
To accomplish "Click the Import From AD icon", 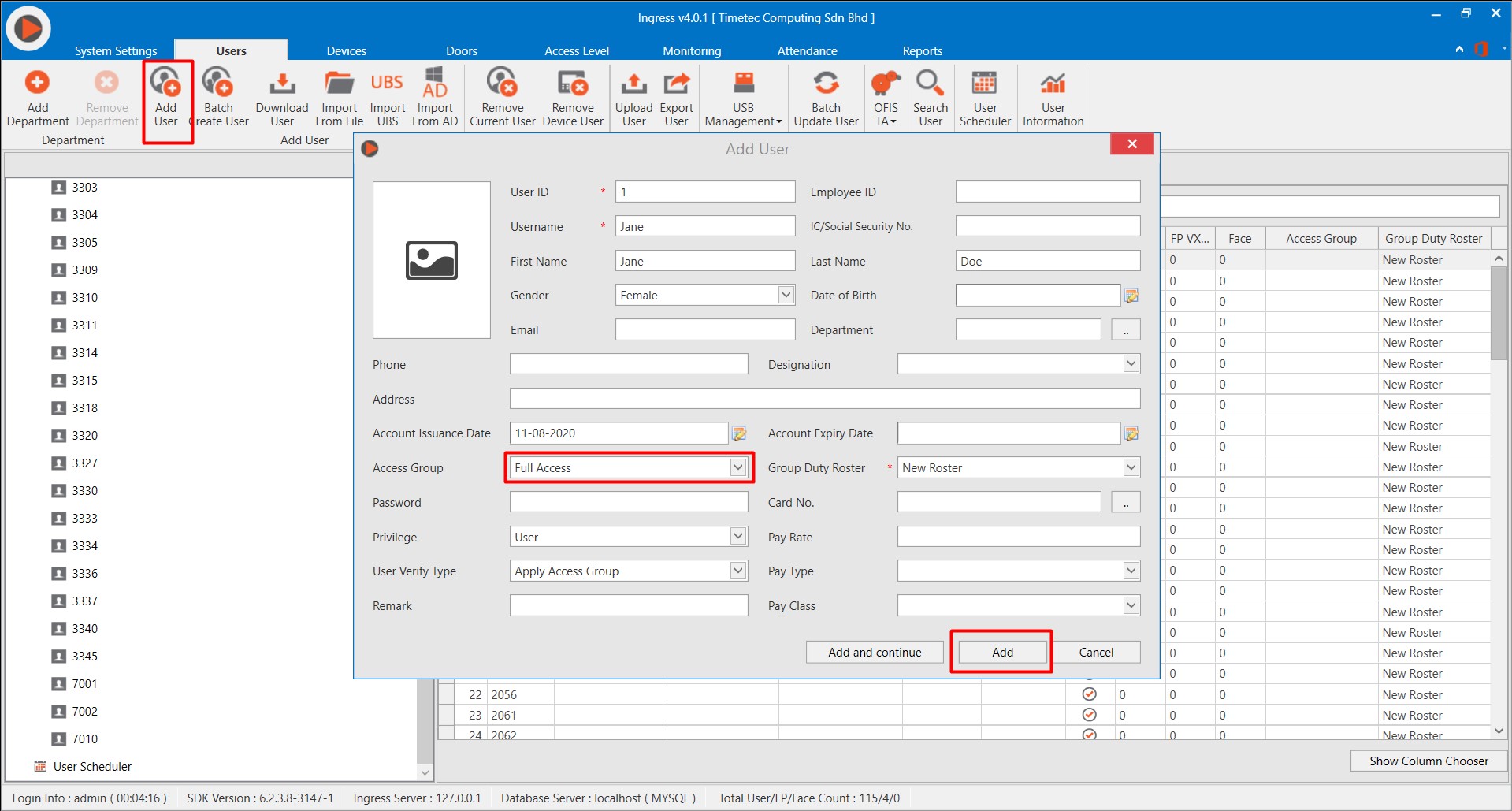I will point(435,83).
